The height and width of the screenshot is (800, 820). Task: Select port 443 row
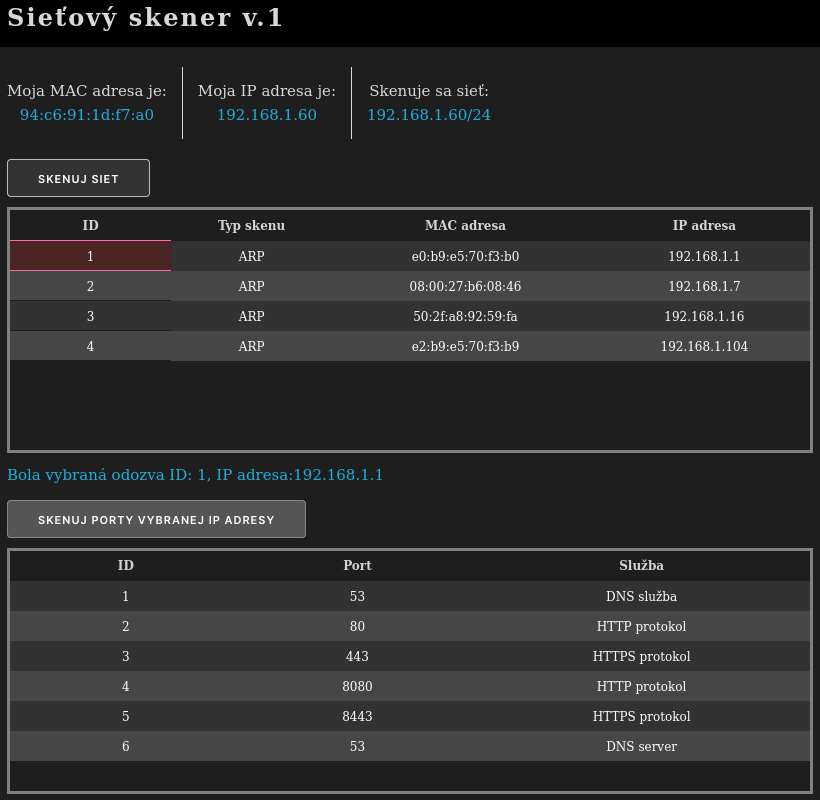(357, 657)
